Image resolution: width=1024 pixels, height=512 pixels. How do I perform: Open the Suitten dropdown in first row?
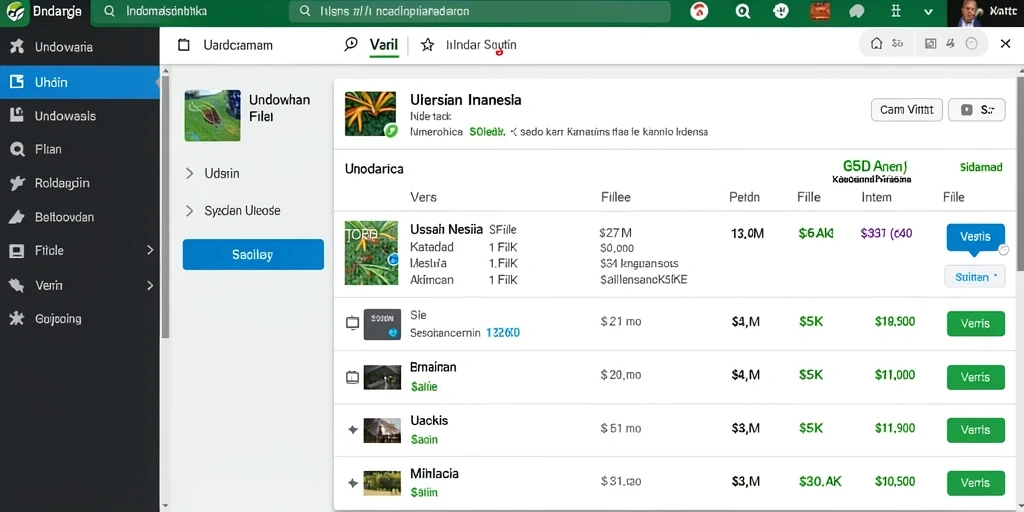pyautogui.click(x=975, y=277)
